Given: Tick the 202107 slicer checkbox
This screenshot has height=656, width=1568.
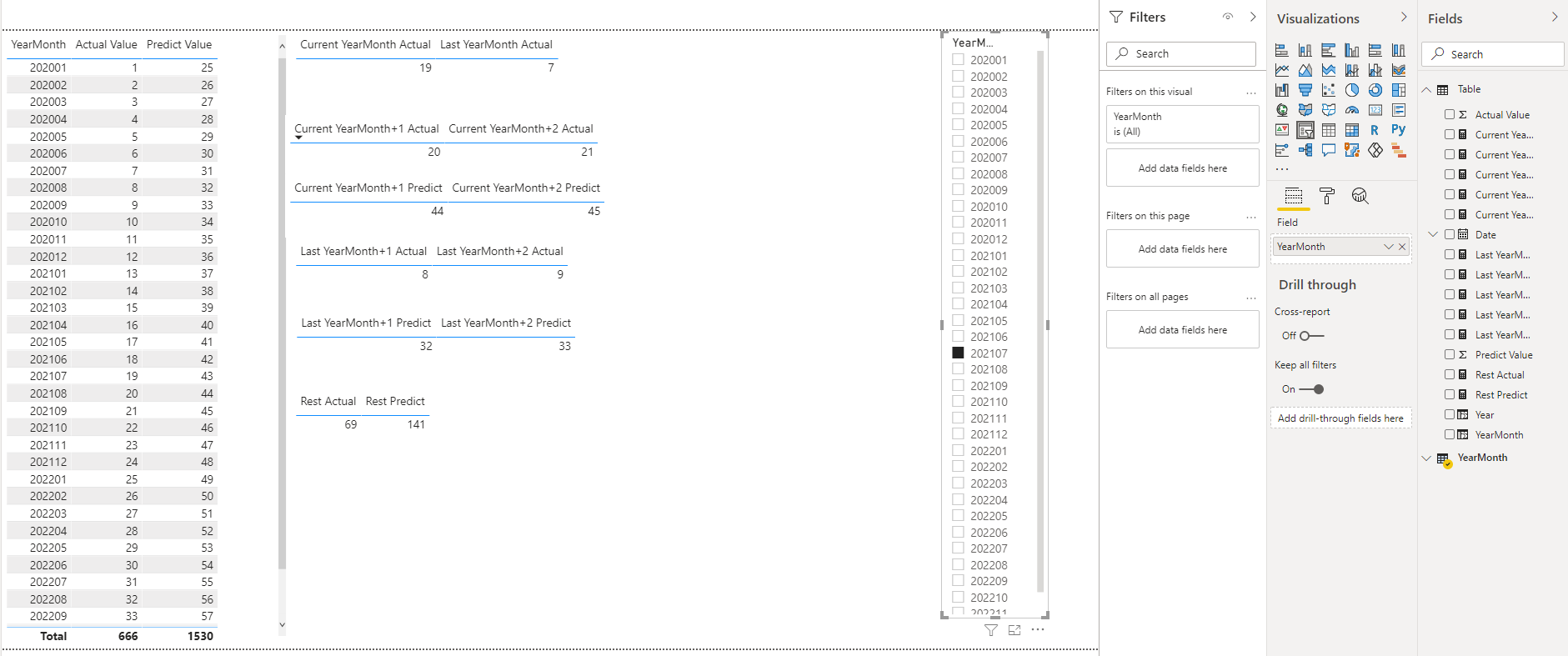Looking at the screenshot, I should tap(959, 353).
